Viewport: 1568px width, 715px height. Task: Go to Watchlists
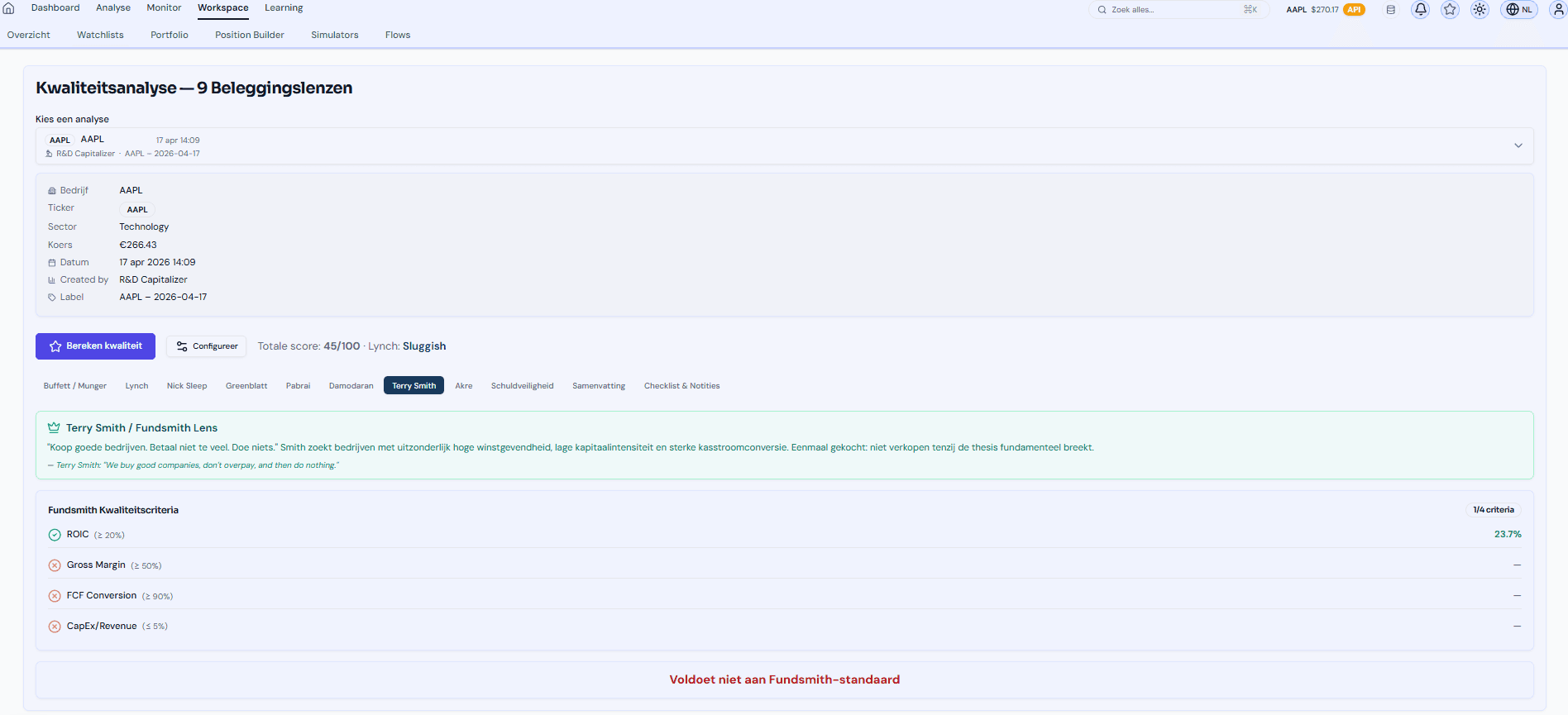point(100,35)
